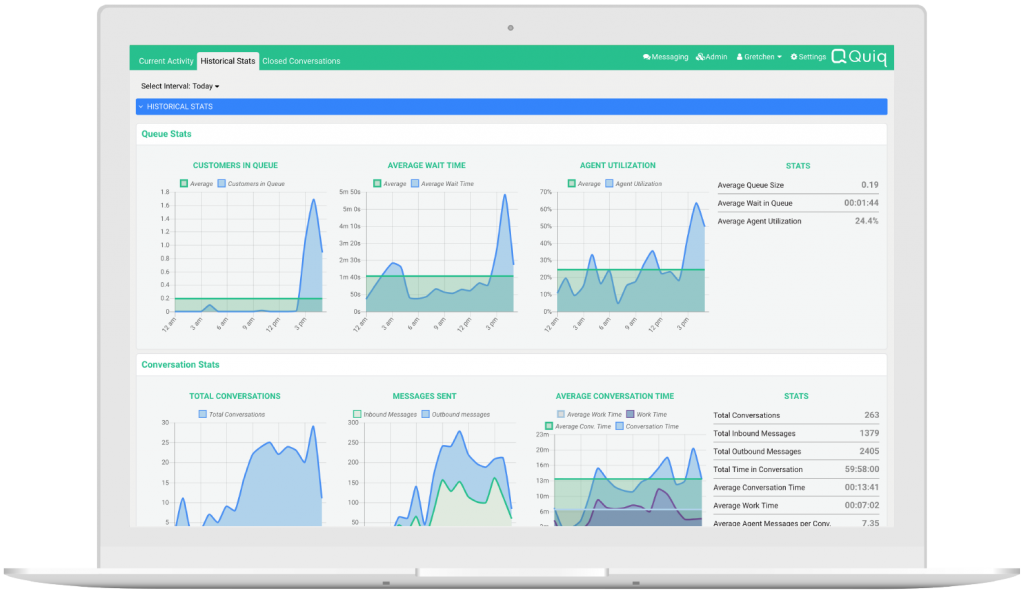Click the Agent Utilization chart plot
The width and height of the screenshot is (1024, 596).
[631, 252]
